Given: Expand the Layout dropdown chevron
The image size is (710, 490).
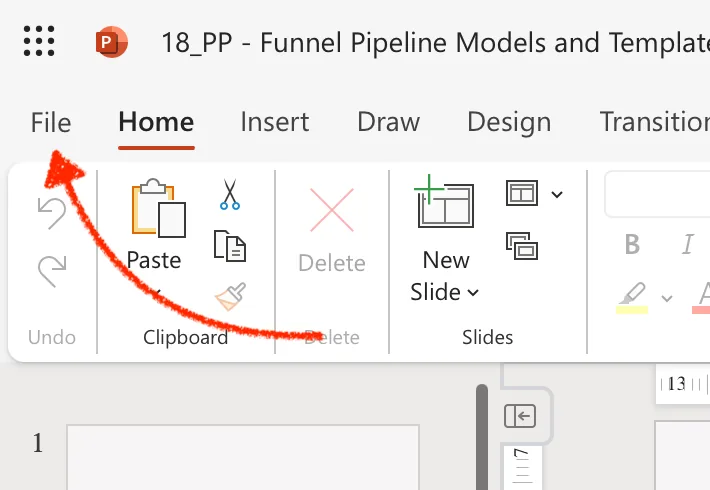Looking at the screenshot, I should (x=557, y=195).
